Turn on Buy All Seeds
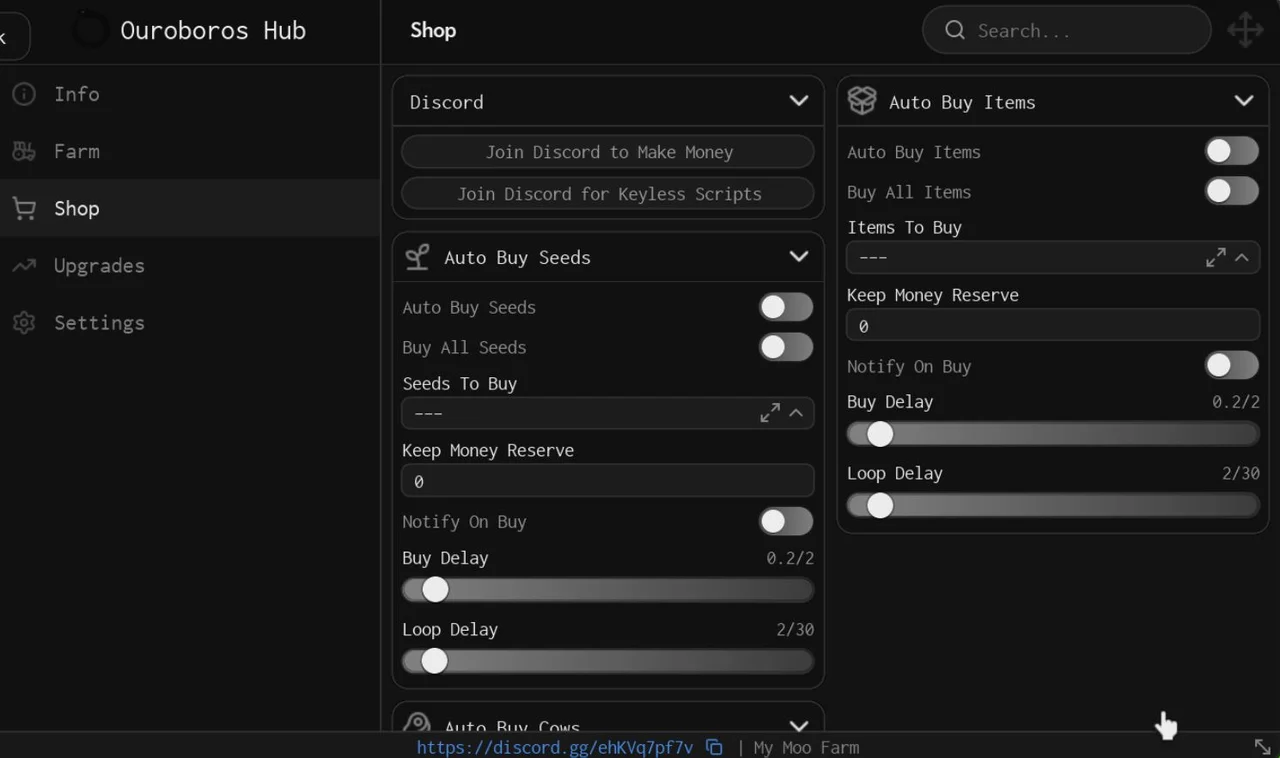This screenshot has width=1280, height=758. 786,347
